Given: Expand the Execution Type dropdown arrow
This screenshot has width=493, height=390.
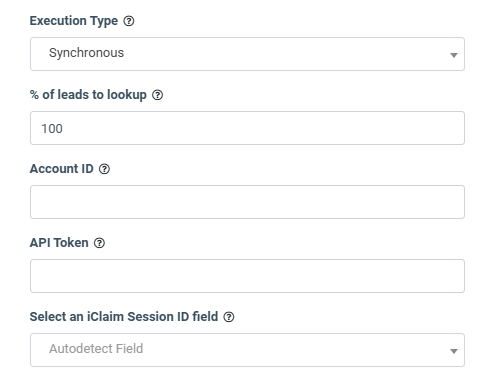Looking at the screenshot, I should pyautogui.click(x=453, y=55).
